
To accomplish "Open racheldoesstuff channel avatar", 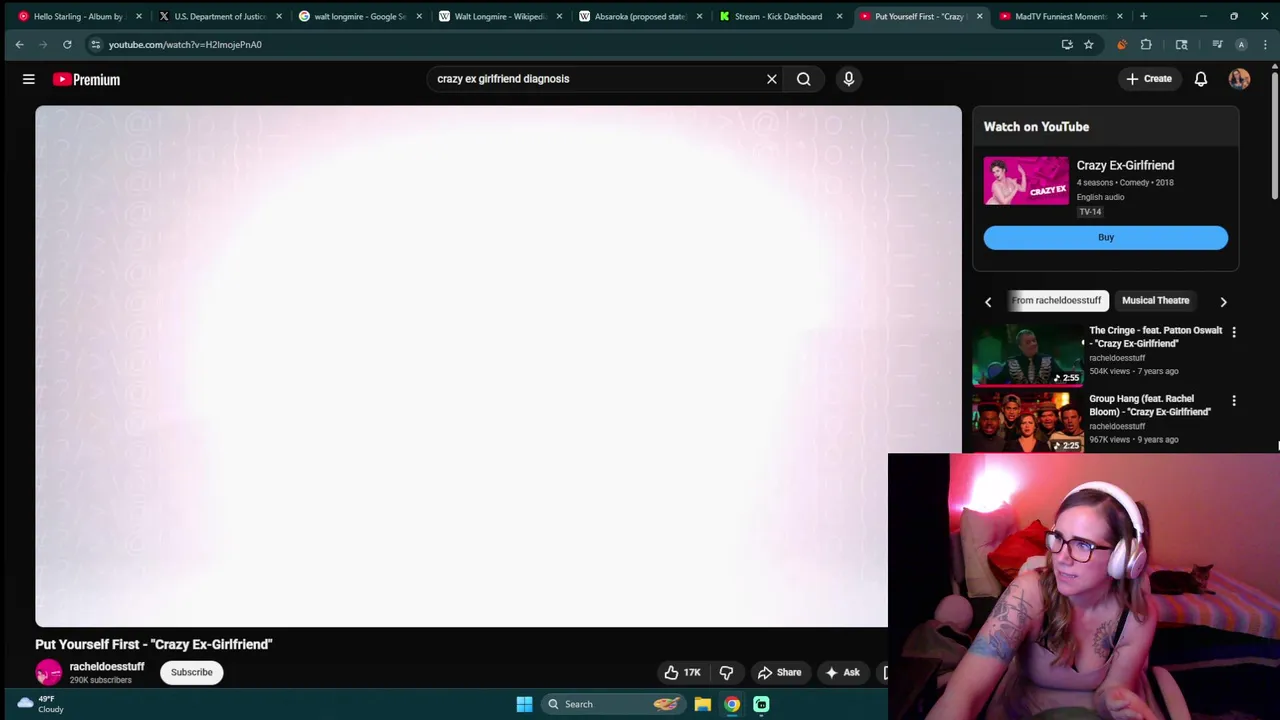I will pyautogui.click(x=48, y=673).
